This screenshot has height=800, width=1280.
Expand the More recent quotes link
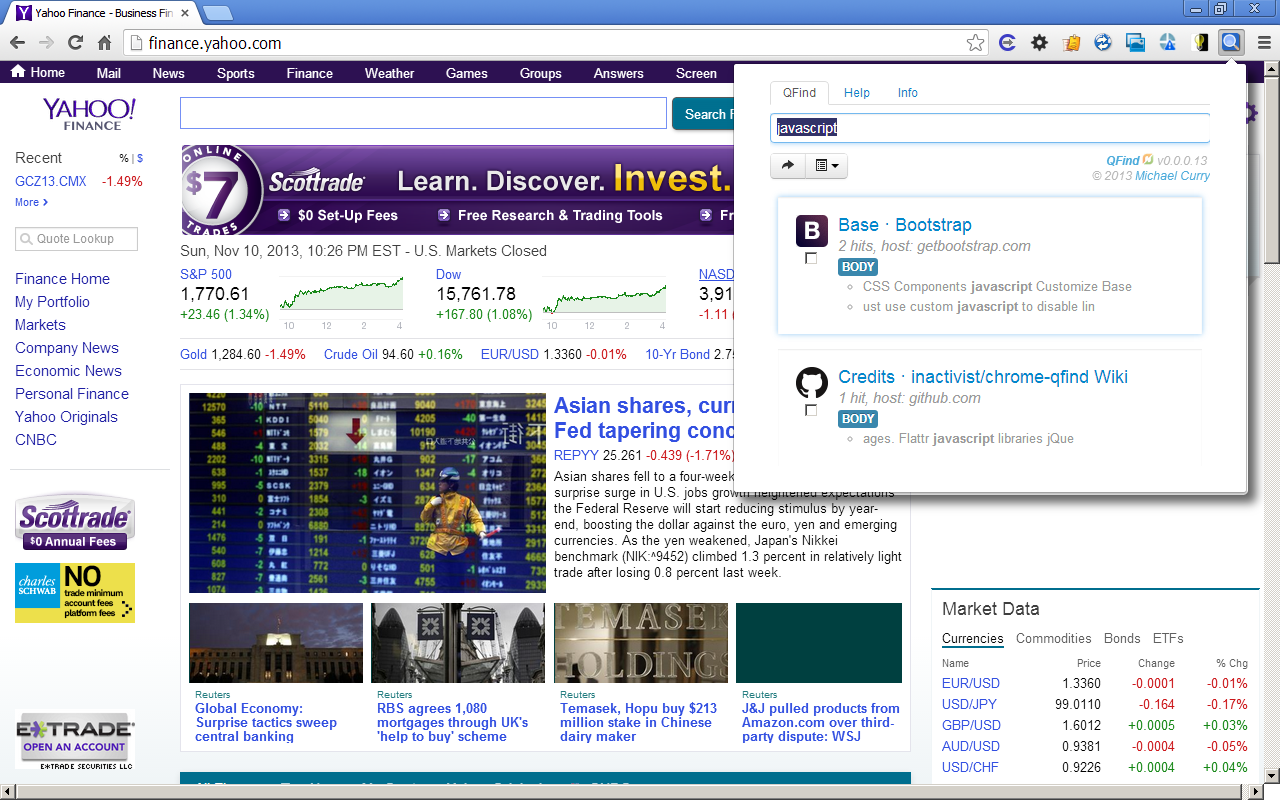point(31,202)
